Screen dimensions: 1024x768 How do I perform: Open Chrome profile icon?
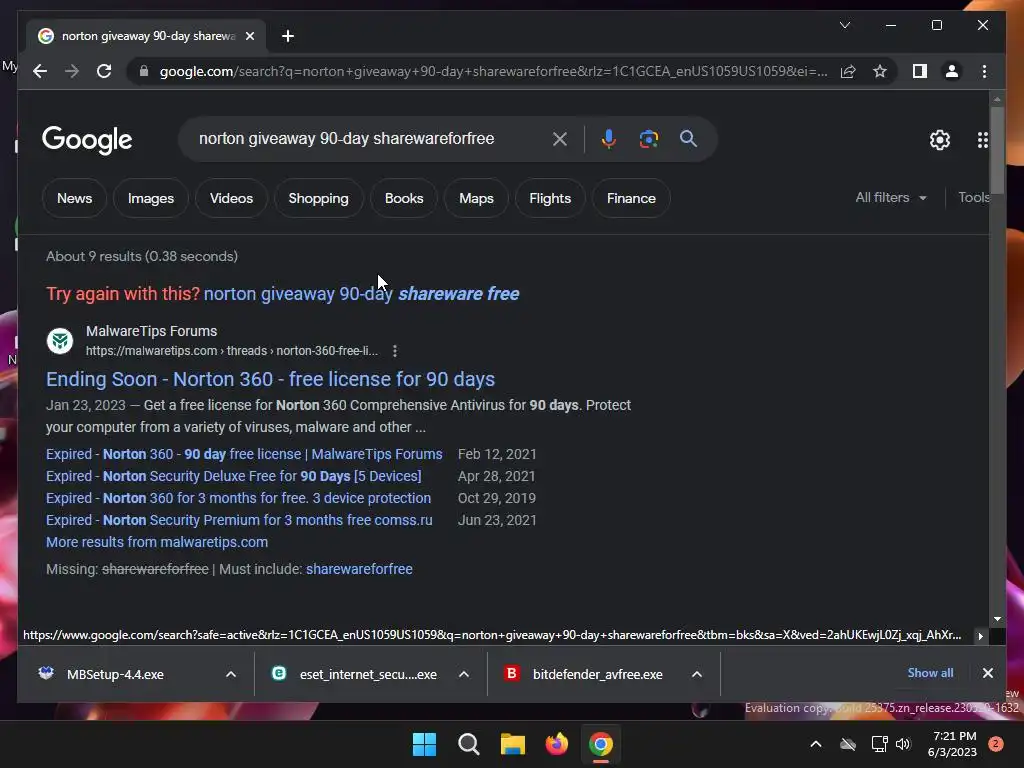point(952,71)
